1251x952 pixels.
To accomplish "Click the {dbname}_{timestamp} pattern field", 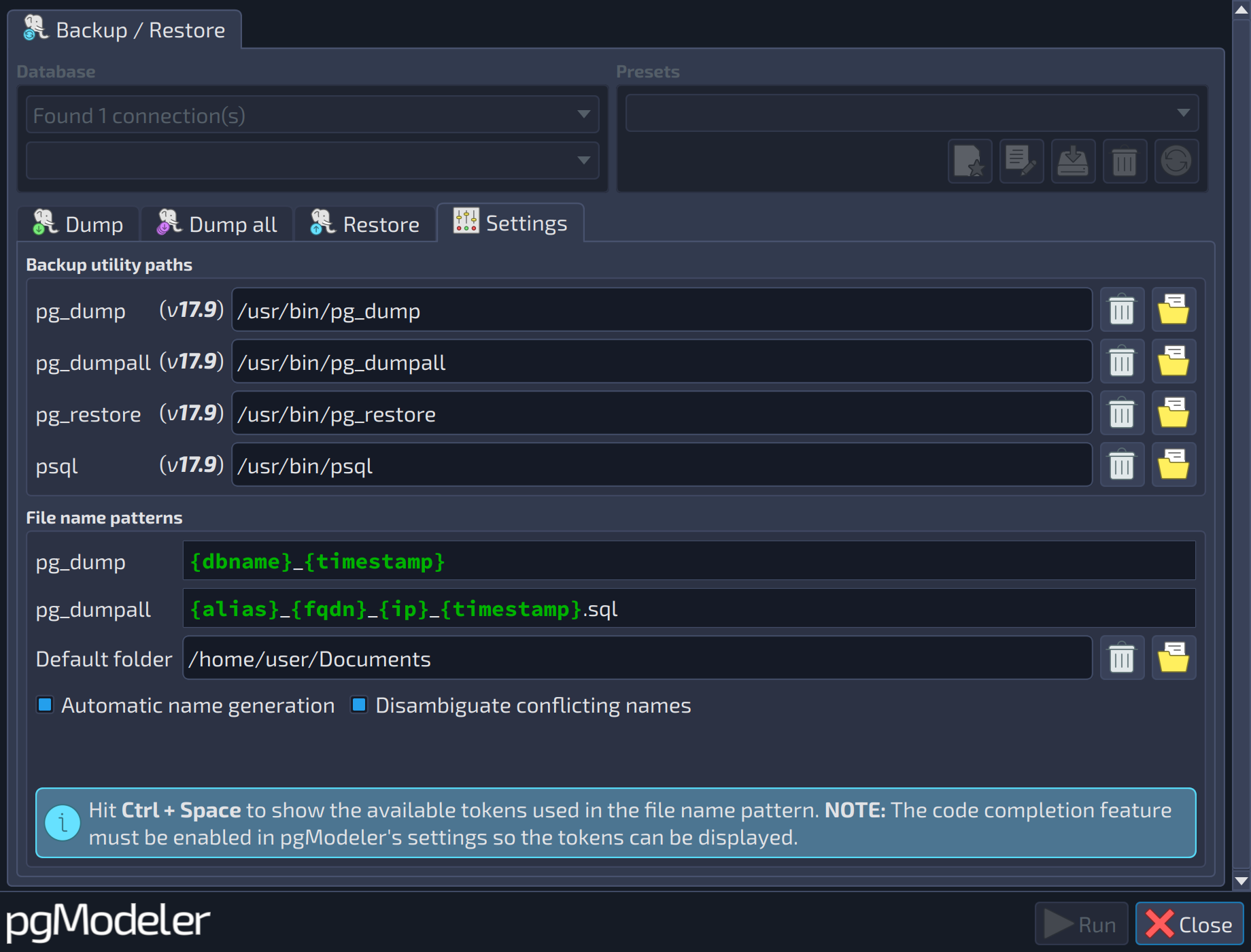I will click(689, 561).
